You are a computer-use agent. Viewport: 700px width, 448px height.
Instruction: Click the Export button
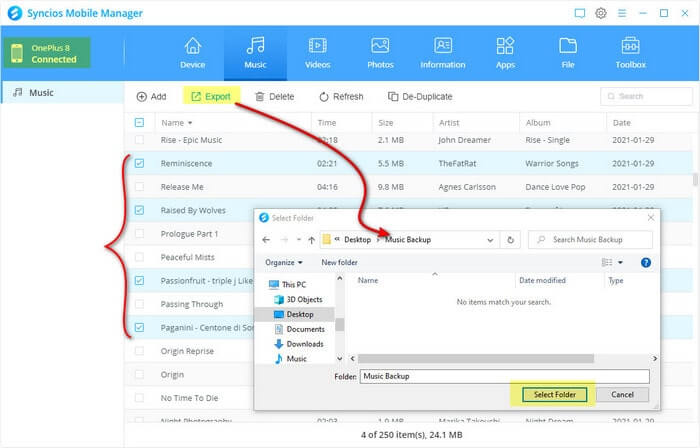coord(211,96)
